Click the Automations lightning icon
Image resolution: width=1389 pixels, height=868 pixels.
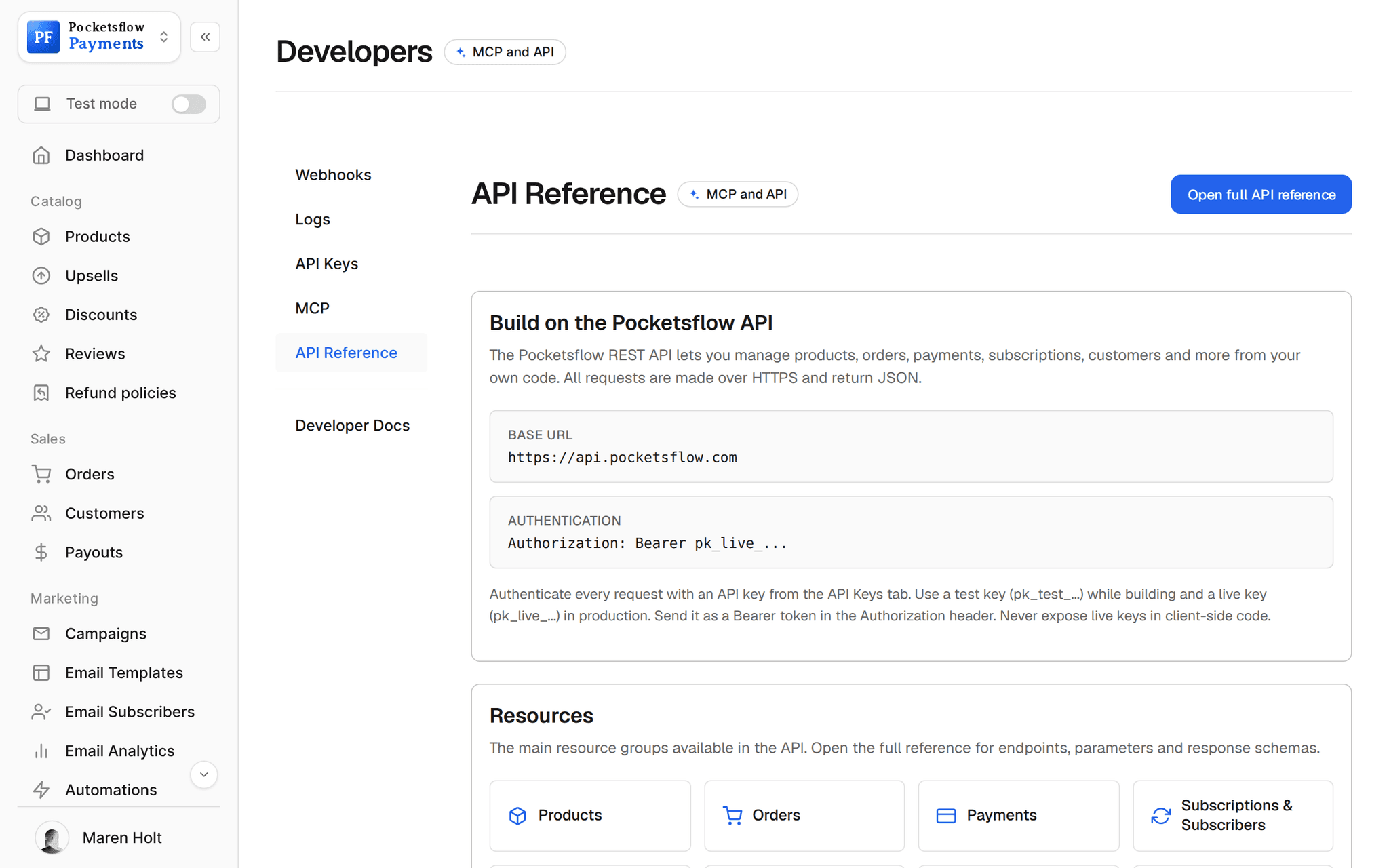point(41,789)
